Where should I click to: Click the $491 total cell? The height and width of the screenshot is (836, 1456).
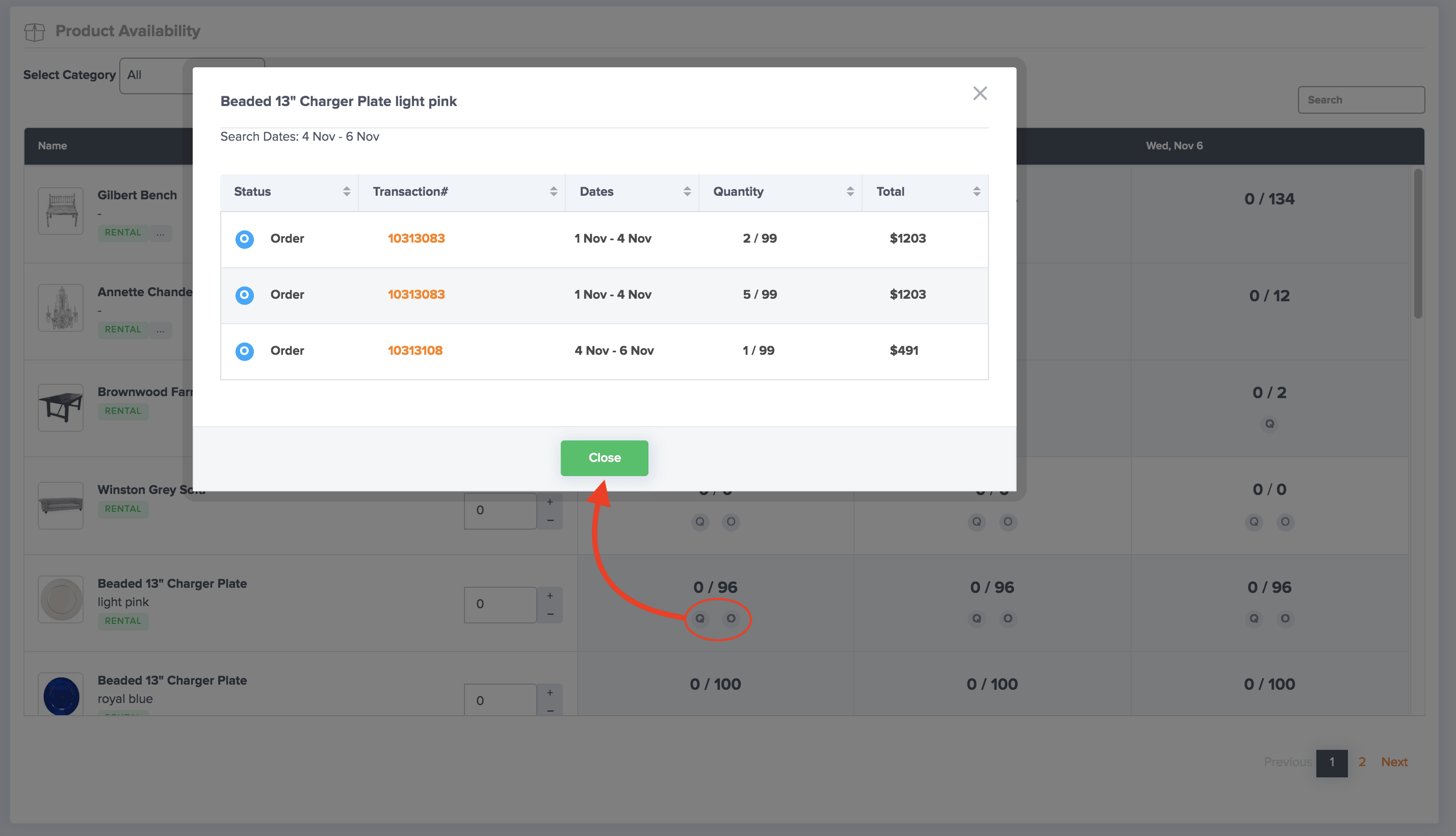tap(904, 350)
